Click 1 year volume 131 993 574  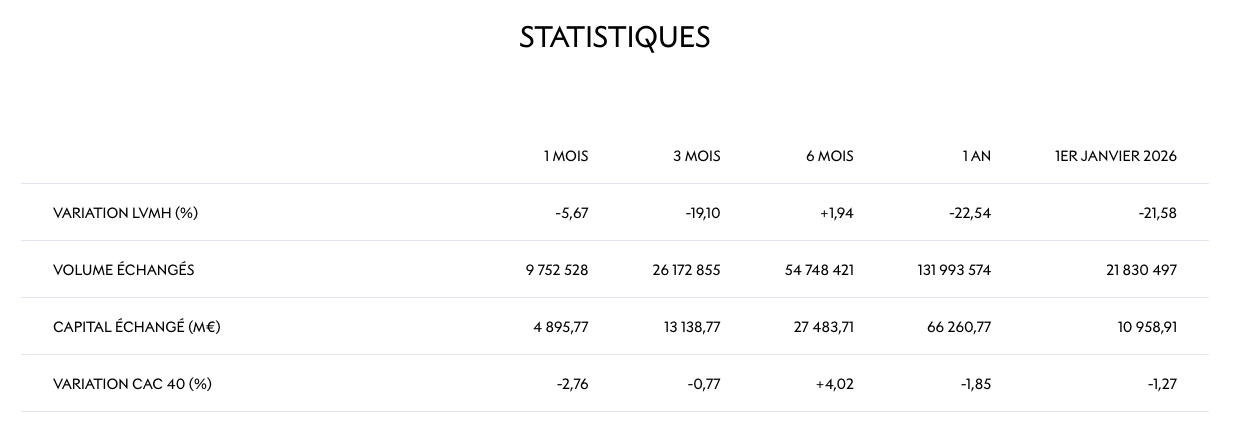pos(953,270)
